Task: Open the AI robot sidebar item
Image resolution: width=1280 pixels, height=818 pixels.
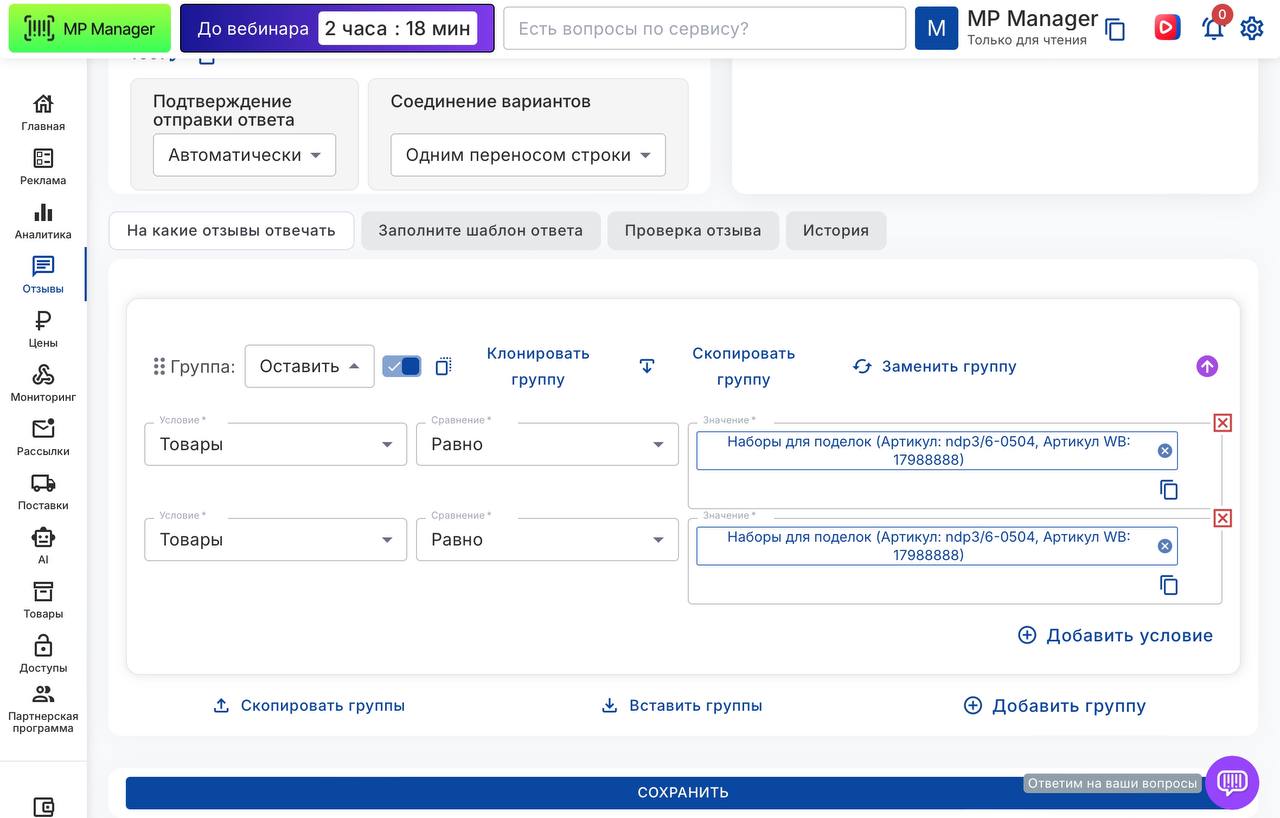Action: coord(43,544)
